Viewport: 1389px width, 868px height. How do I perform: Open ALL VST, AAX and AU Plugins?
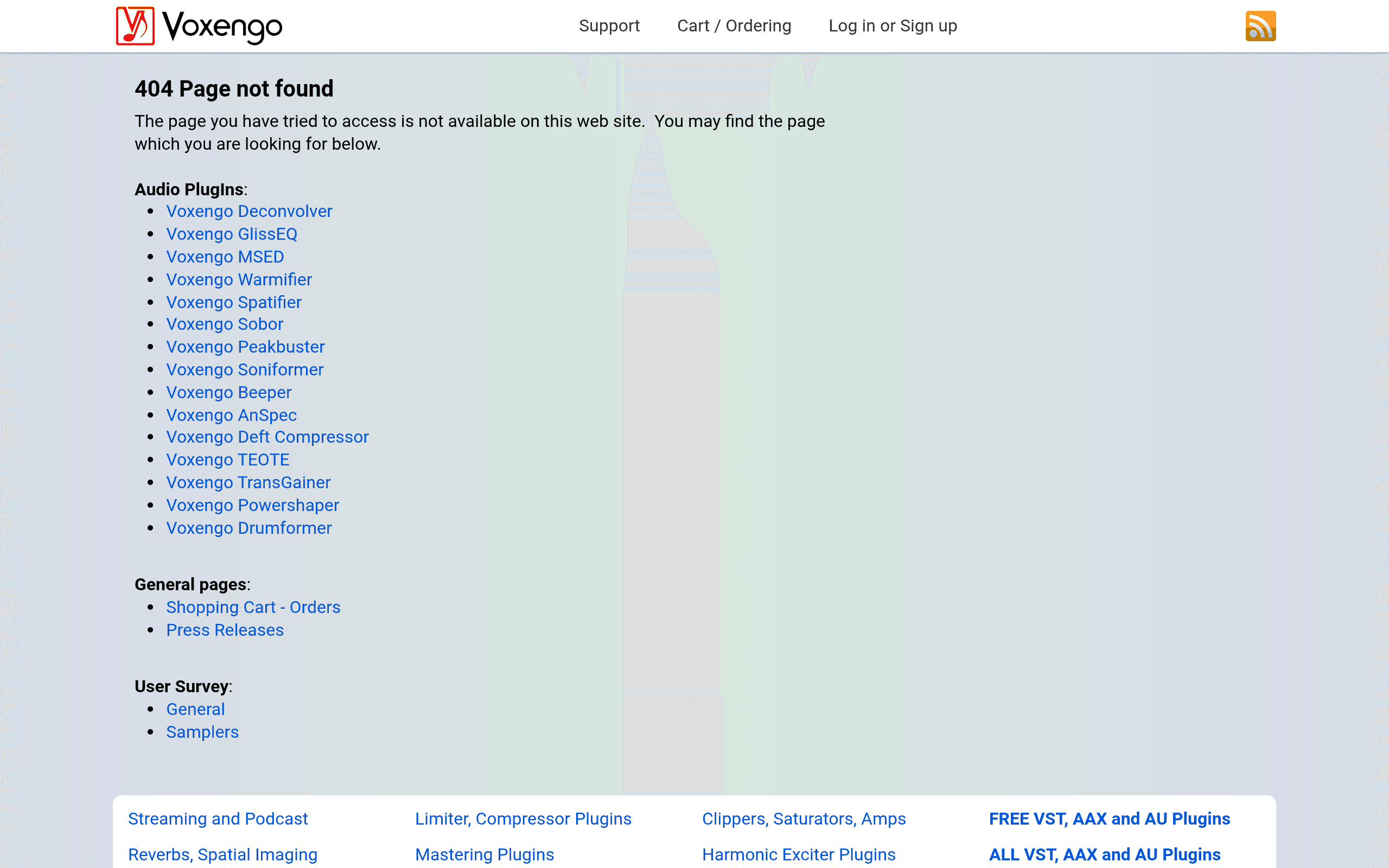point(1105,855)
